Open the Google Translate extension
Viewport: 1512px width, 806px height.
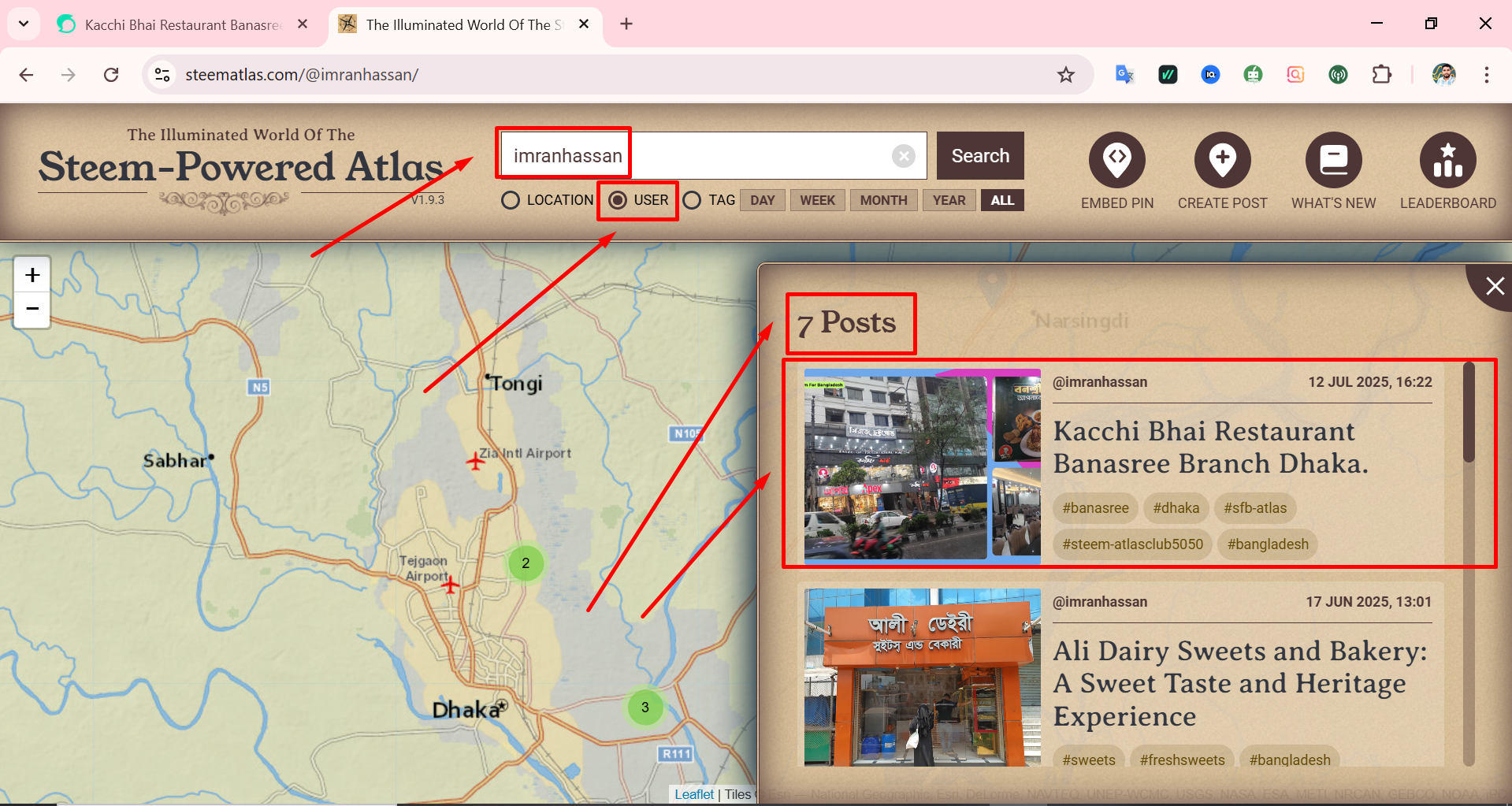[1124, 75]
